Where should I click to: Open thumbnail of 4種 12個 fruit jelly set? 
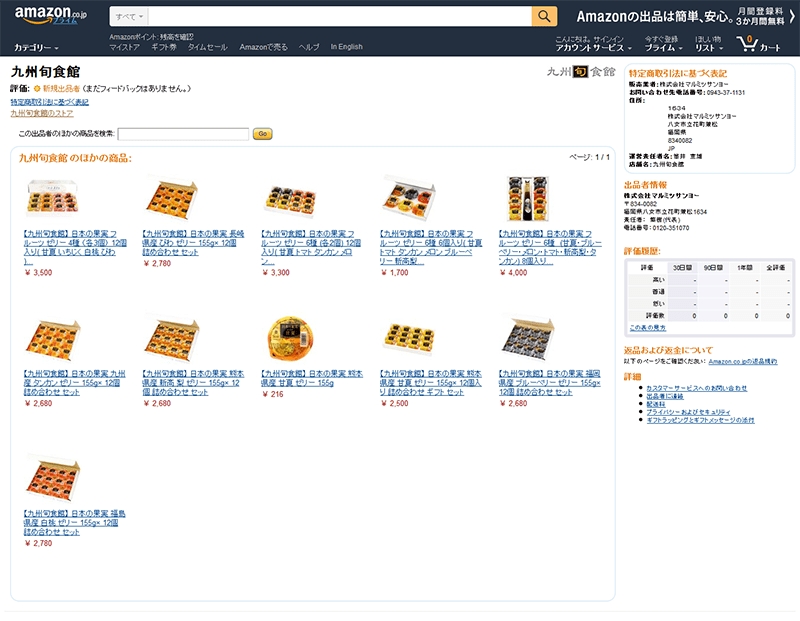tap(52, 197)
